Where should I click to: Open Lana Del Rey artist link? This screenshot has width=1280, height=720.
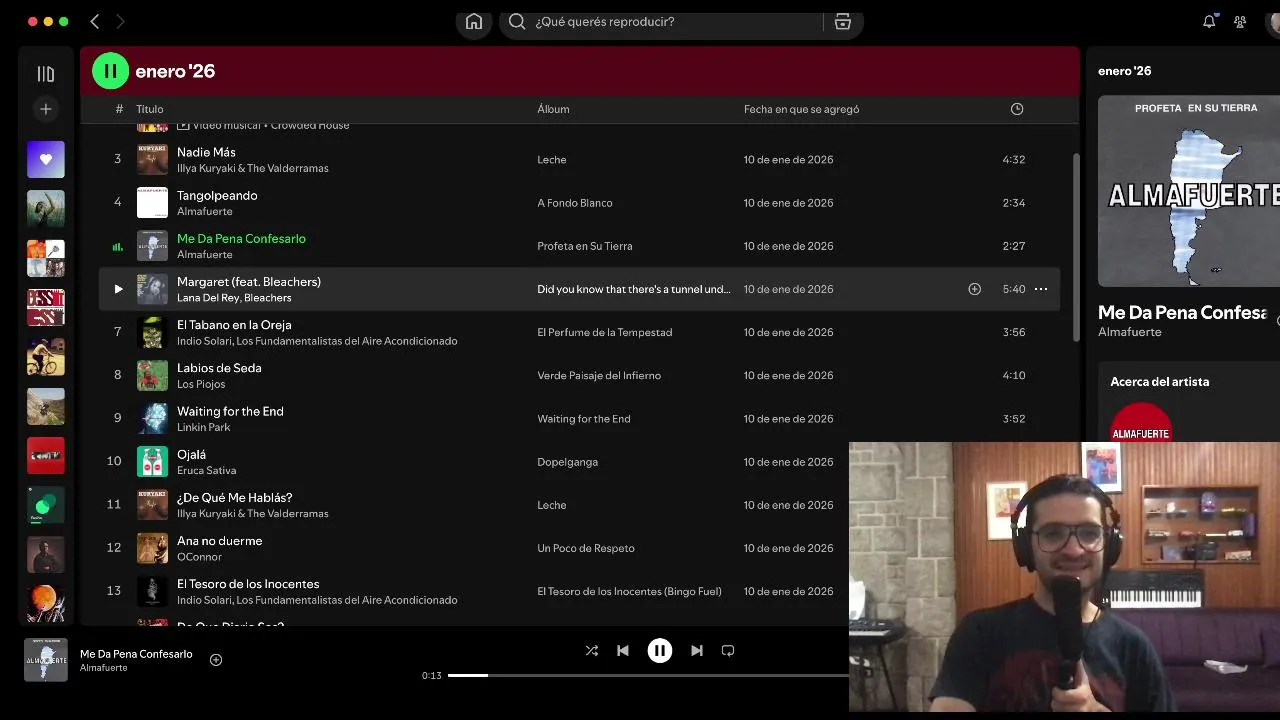[x=208, y=298]
